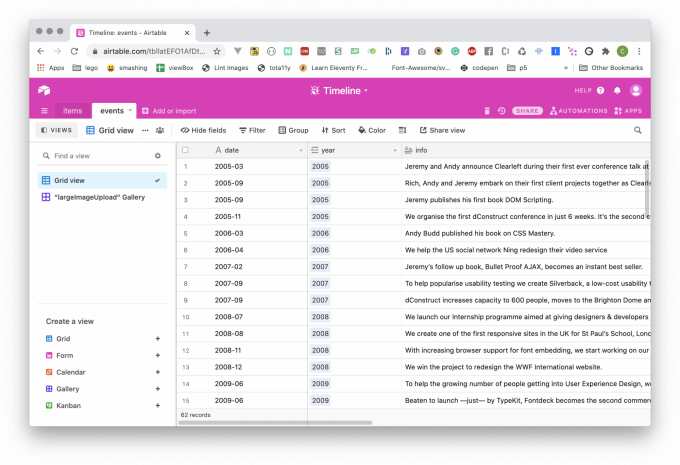Click the SHARE button
This screenshot has height=465, width=680.
click(527, 111)
